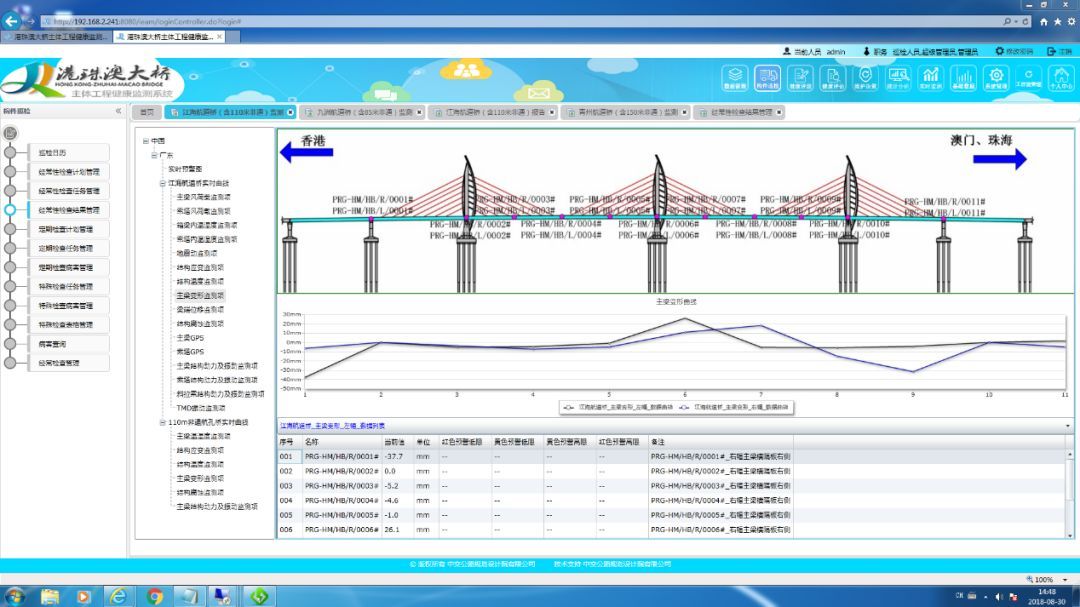Close the 九洲航道桥 监测 tab

[x=419, y=112]
